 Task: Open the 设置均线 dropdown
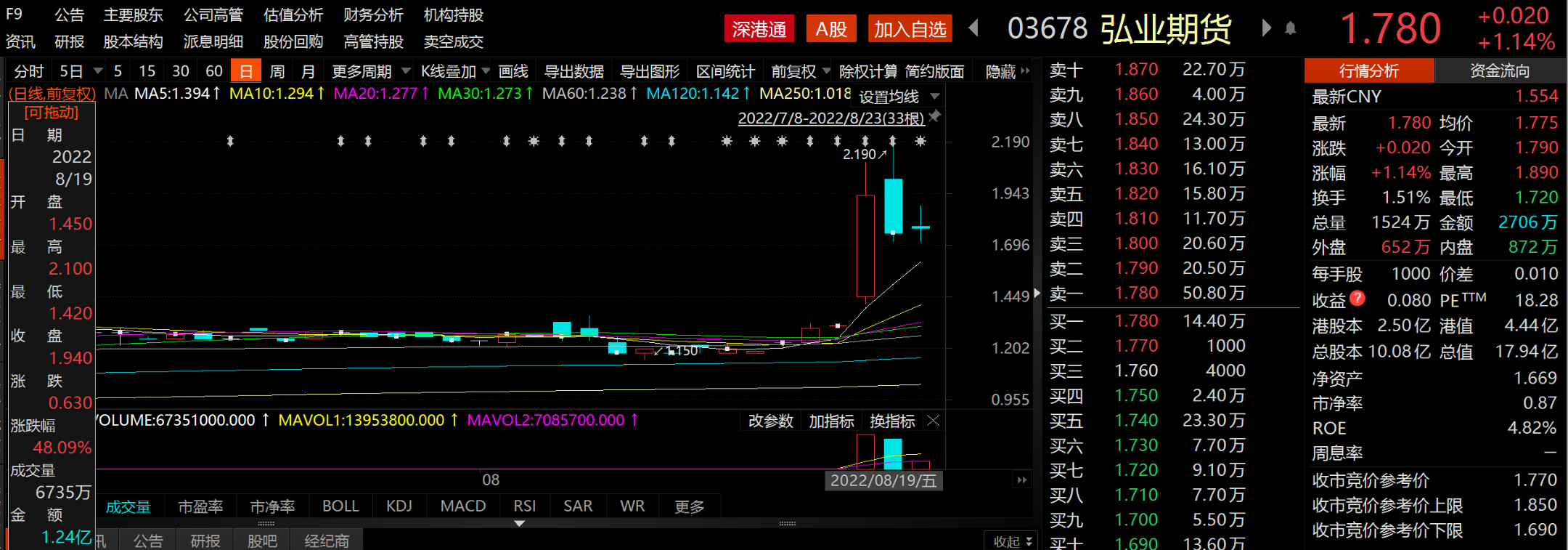[x=899, y=97]
